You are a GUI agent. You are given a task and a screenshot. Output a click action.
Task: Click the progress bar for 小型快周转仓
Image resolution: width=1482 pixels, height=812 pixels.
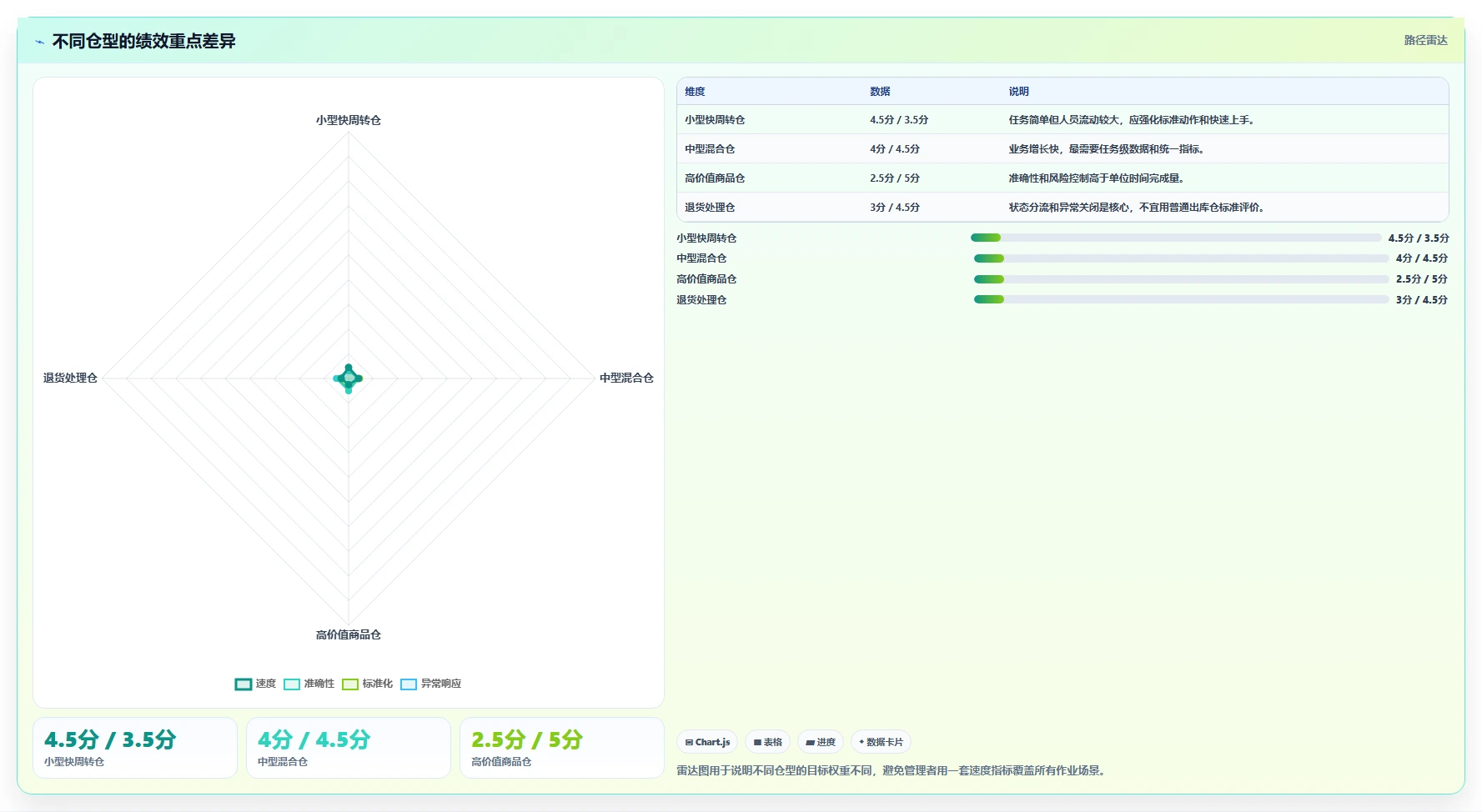(x=1176, y=238)
